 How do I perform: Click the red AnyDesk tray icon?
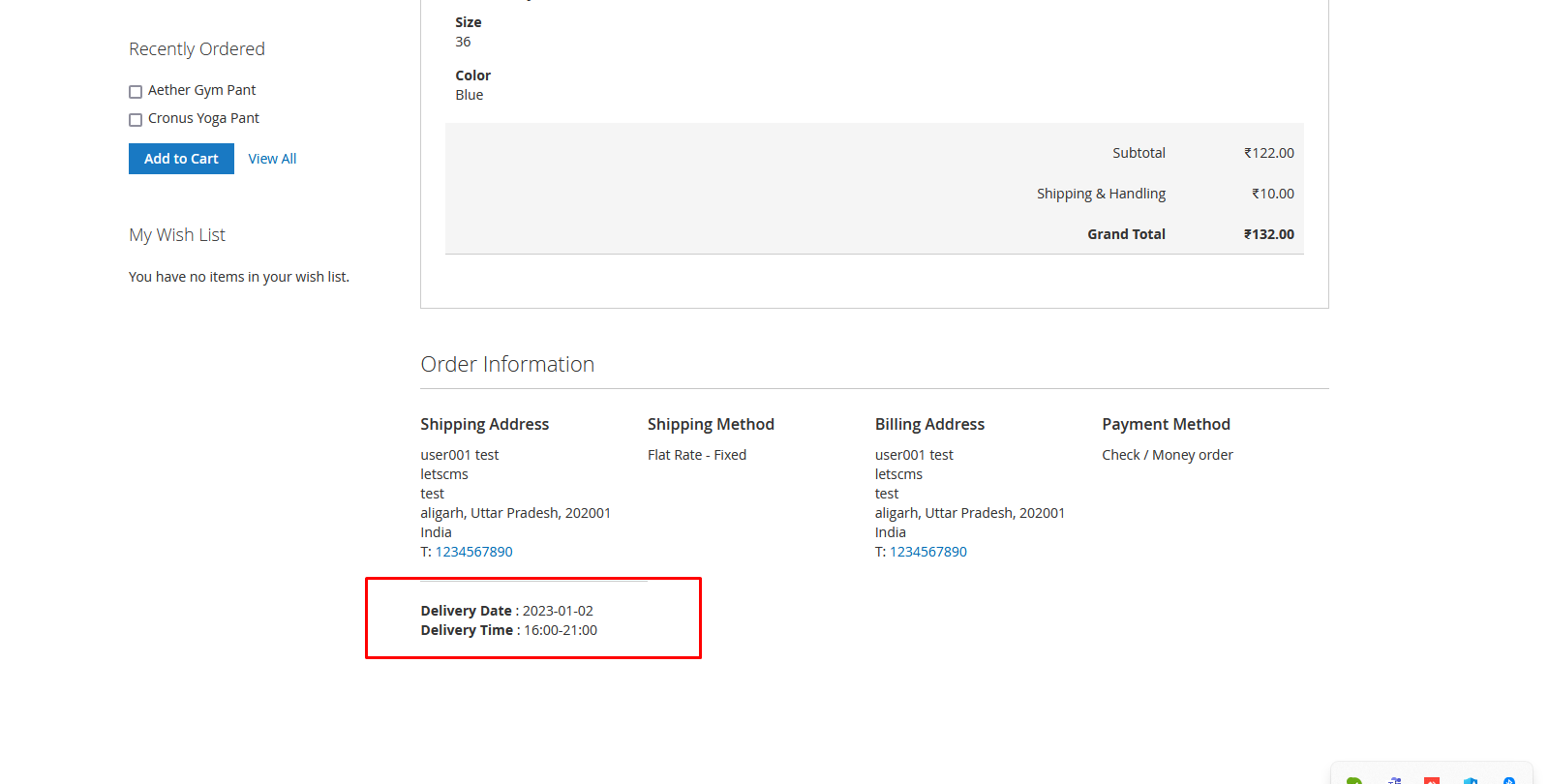1432,779
